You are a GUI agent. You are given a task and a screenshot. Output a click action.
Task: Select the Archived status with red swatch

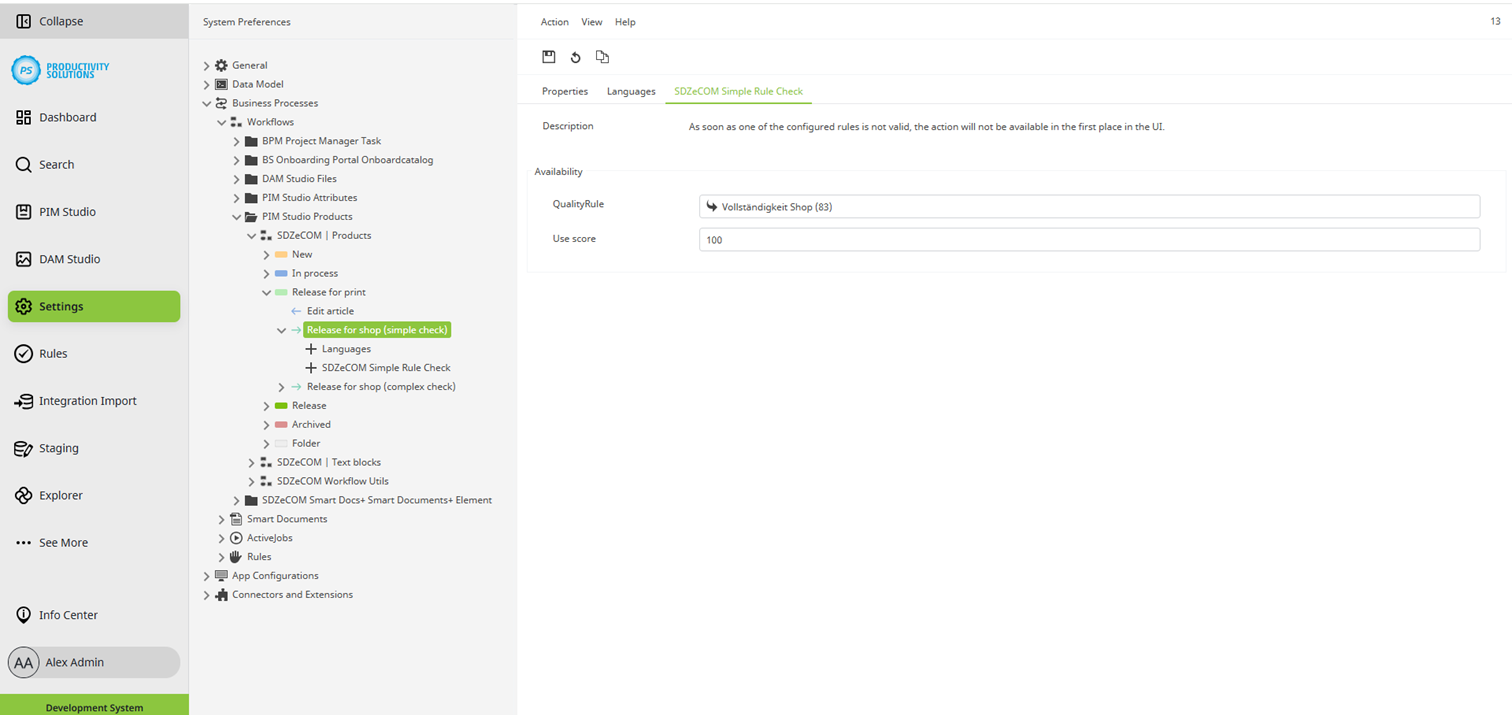310,424
